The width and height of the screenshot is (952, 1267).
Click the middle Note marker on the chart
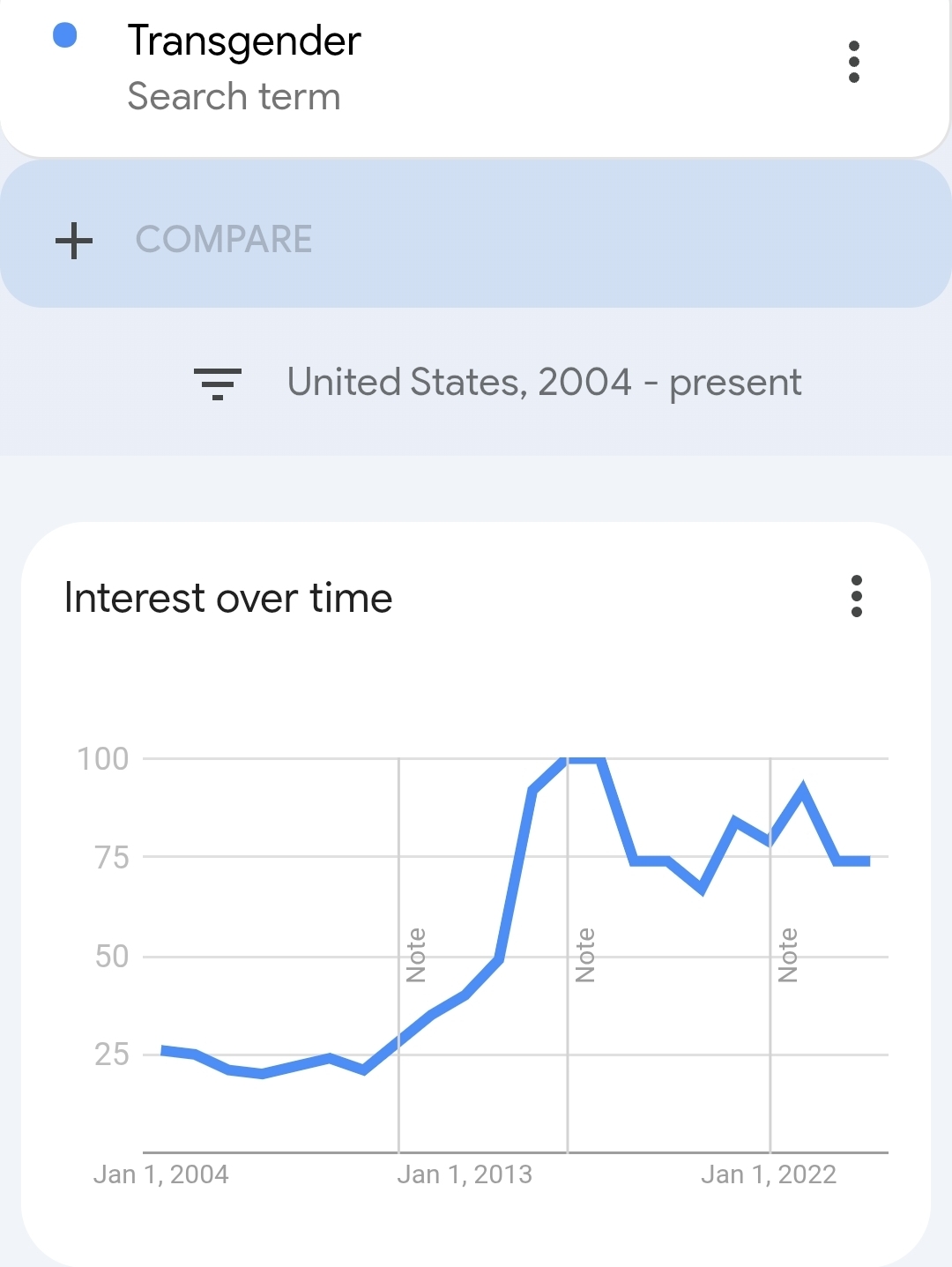pos(585,955)
